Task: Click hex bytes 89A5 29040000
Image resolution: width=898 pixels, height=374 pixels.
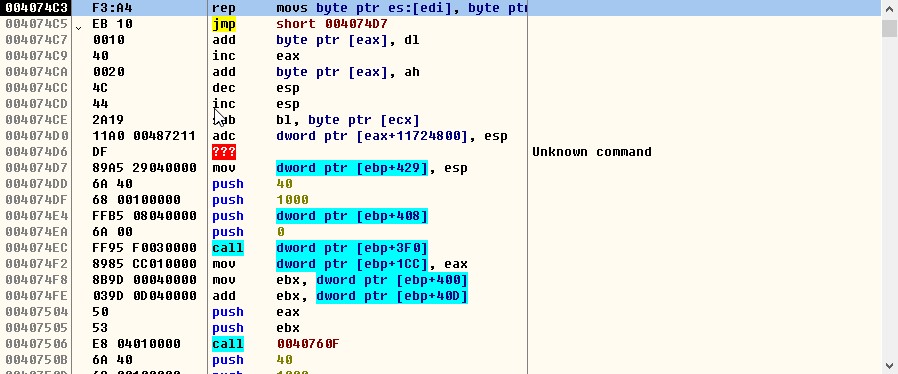Action: (x=144, y=168)
